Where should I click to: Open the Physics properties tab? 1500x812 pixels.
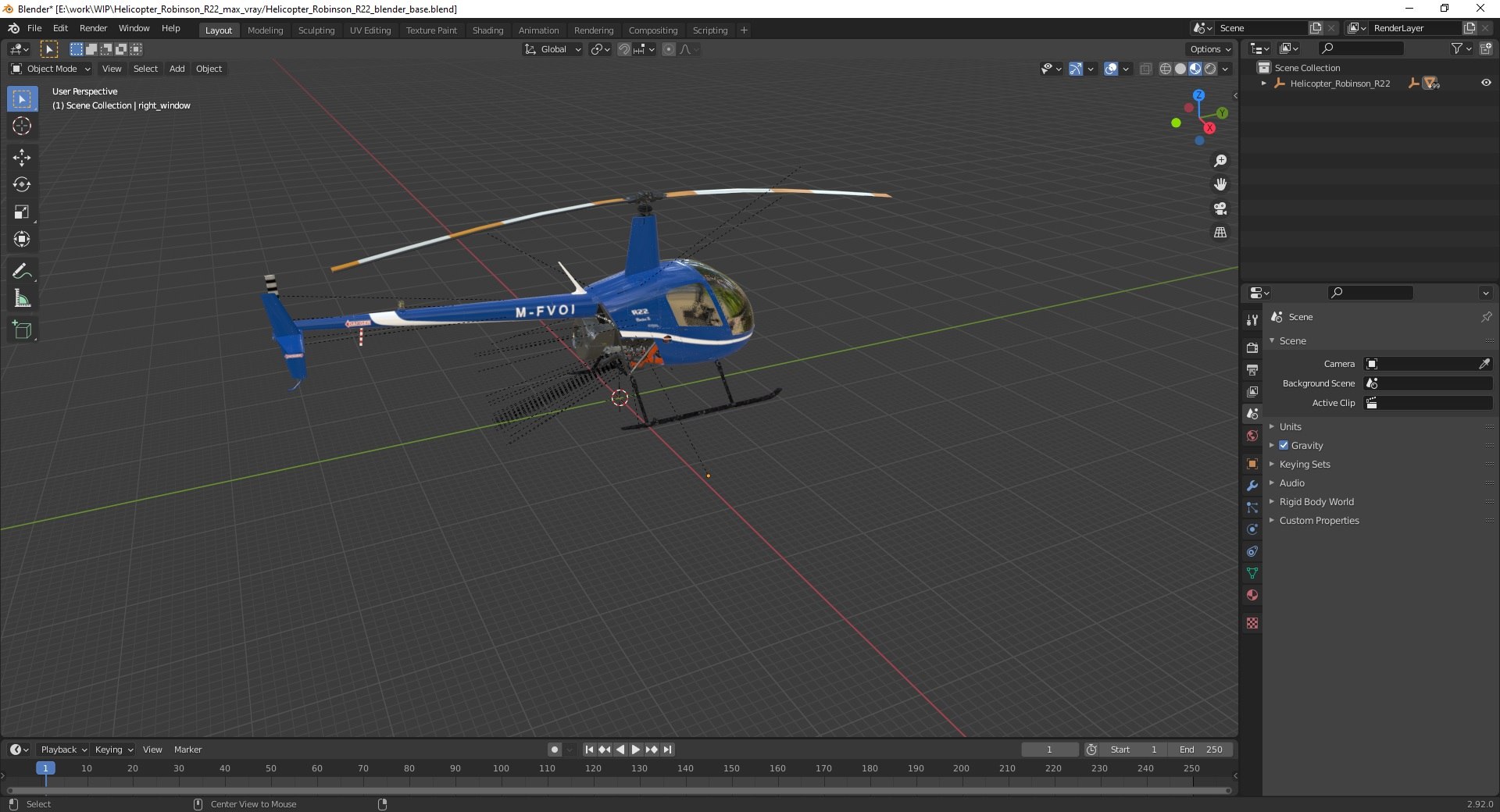coord(1252,529)
